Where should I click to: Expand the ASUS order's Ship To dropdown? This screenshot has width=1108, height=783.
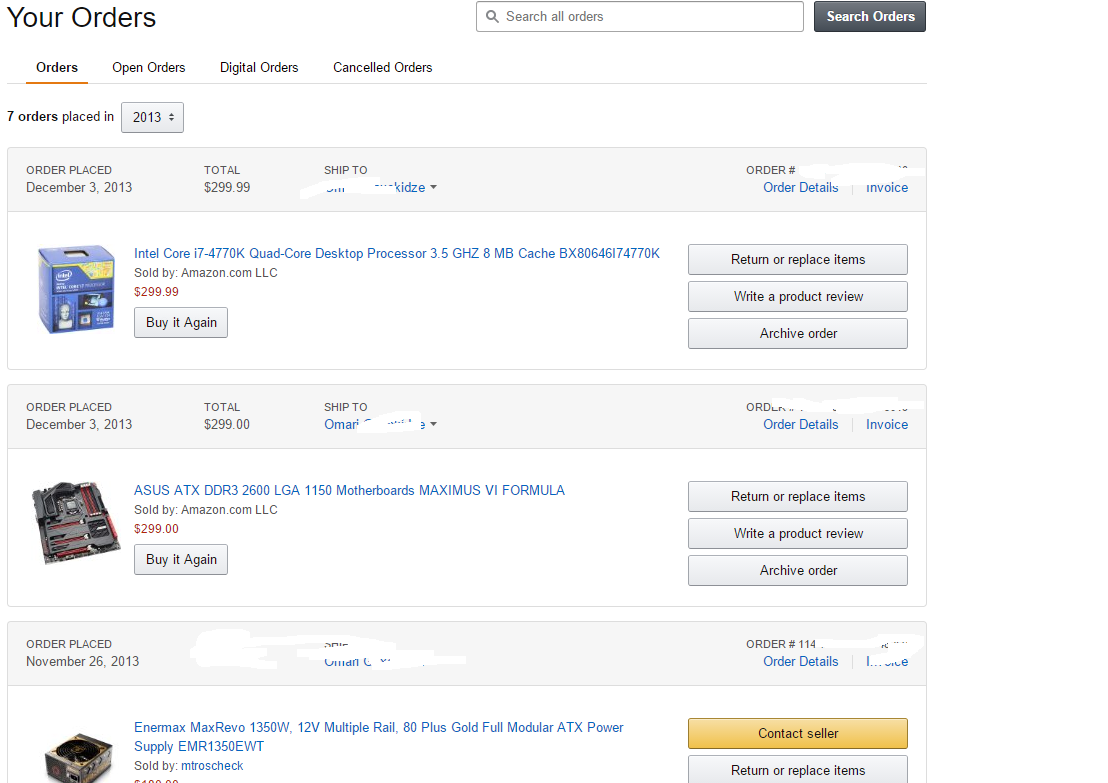coord(432,424)
